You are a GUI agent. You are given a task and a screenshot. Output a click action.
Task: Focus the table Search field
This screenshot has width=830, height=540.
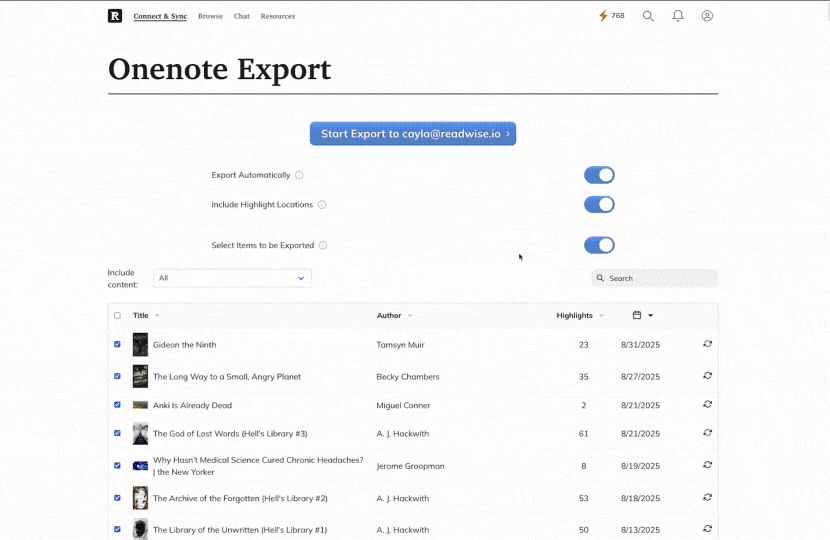655,278
